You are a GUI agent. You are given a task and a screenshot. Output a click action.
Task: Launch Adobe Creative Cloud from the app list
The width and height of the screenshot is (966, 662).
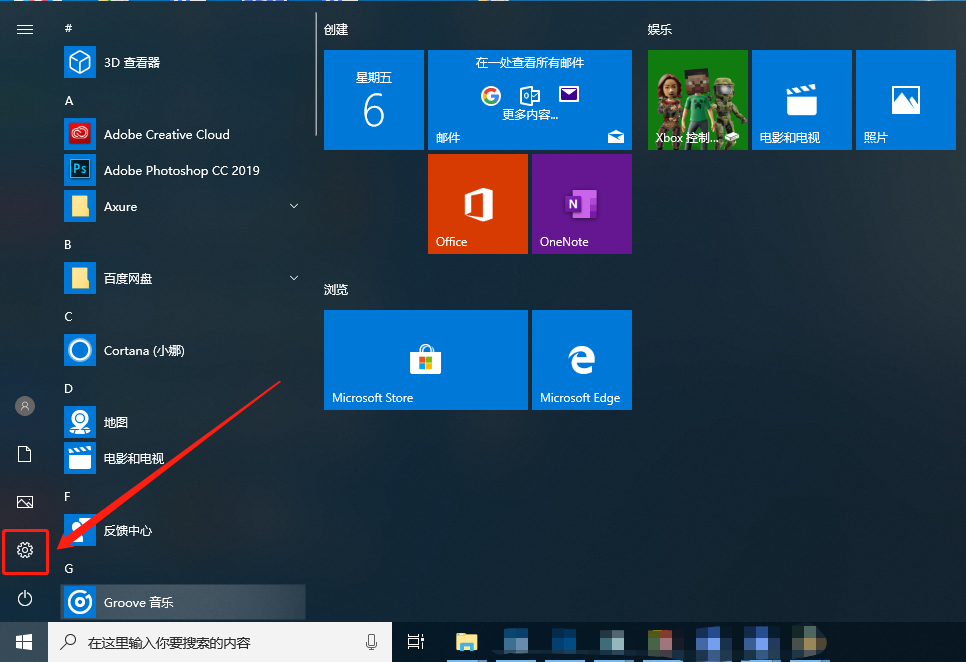click(x=184, y=134)
